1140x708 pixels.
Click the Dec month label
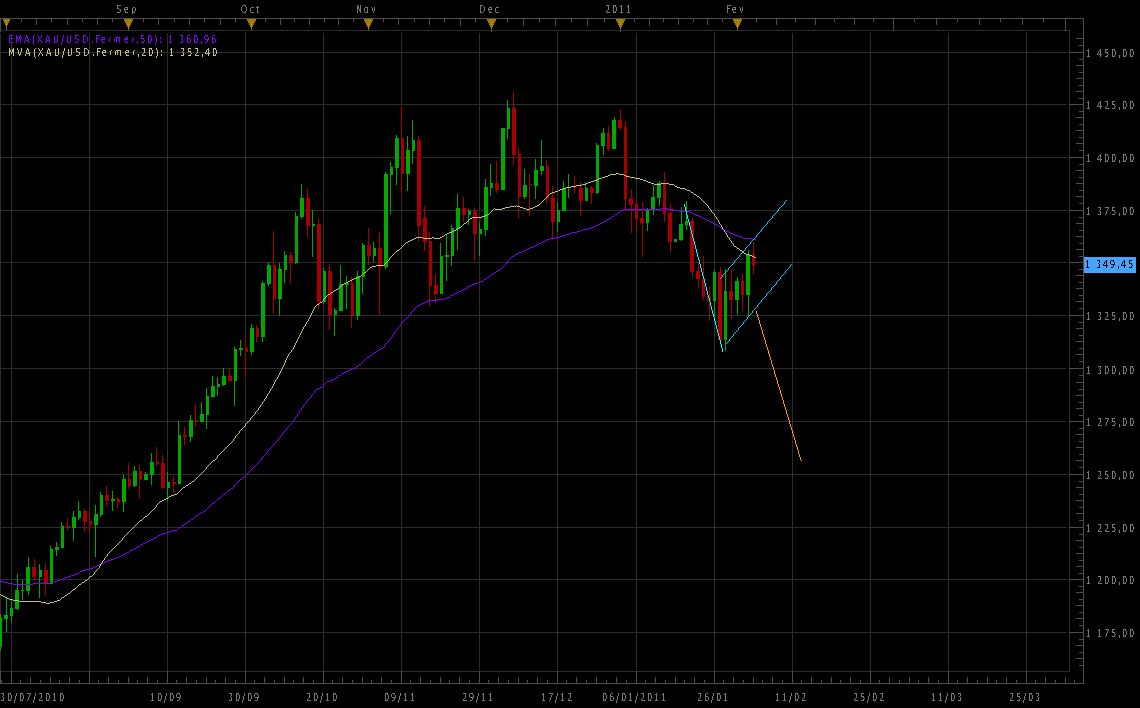[489, 9]
